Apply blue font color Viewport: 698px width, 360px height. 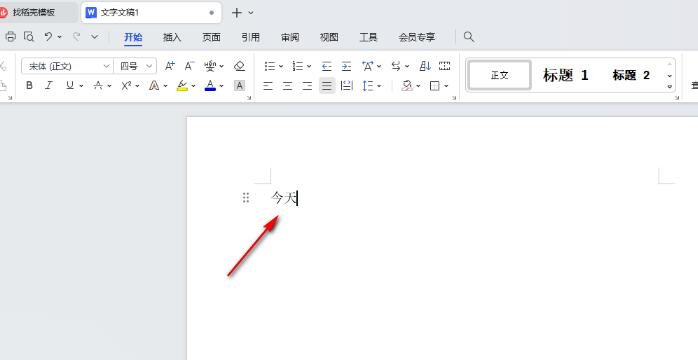tap(210, 85)
